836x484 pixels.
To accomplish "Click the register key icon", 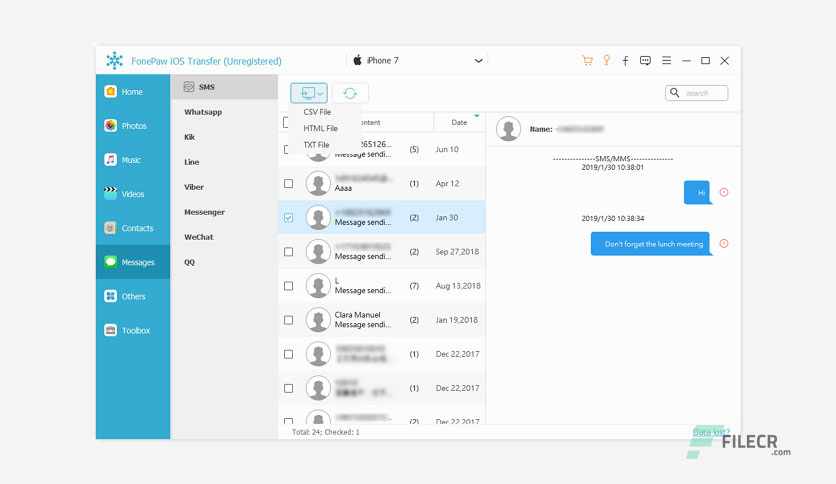I will (x=606, y=60).
